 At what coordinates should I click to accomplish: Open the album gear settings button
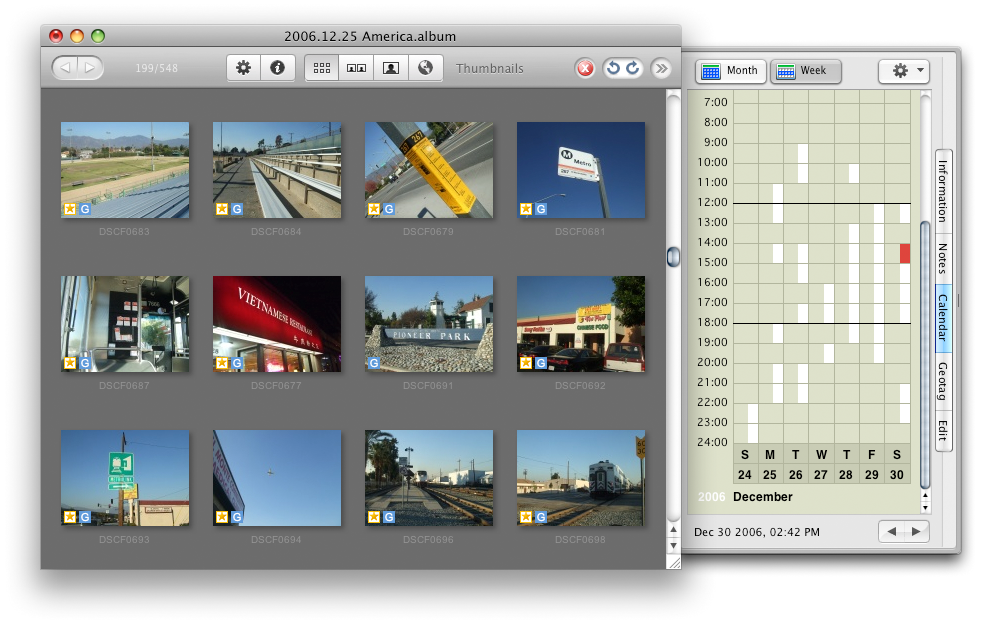pos(243,68)
